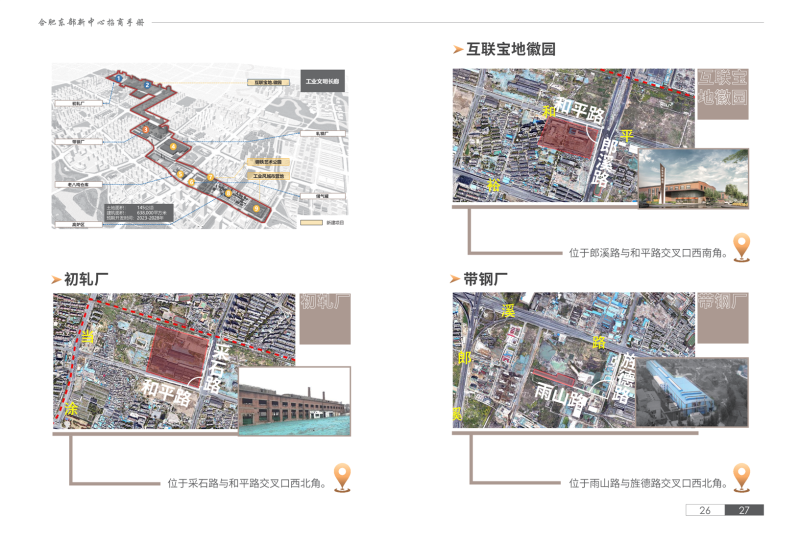Click the orange arrow before 带钢厂 heading

[x=458, y=279]
